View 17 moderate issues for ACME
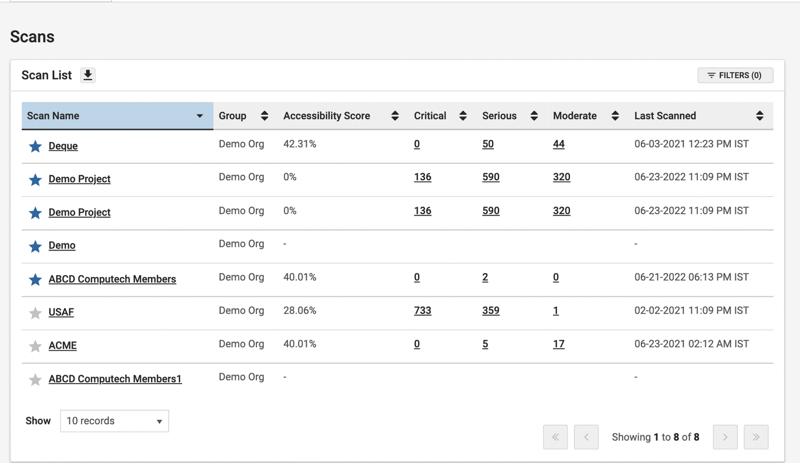800x463 pixels. point(558,344)
